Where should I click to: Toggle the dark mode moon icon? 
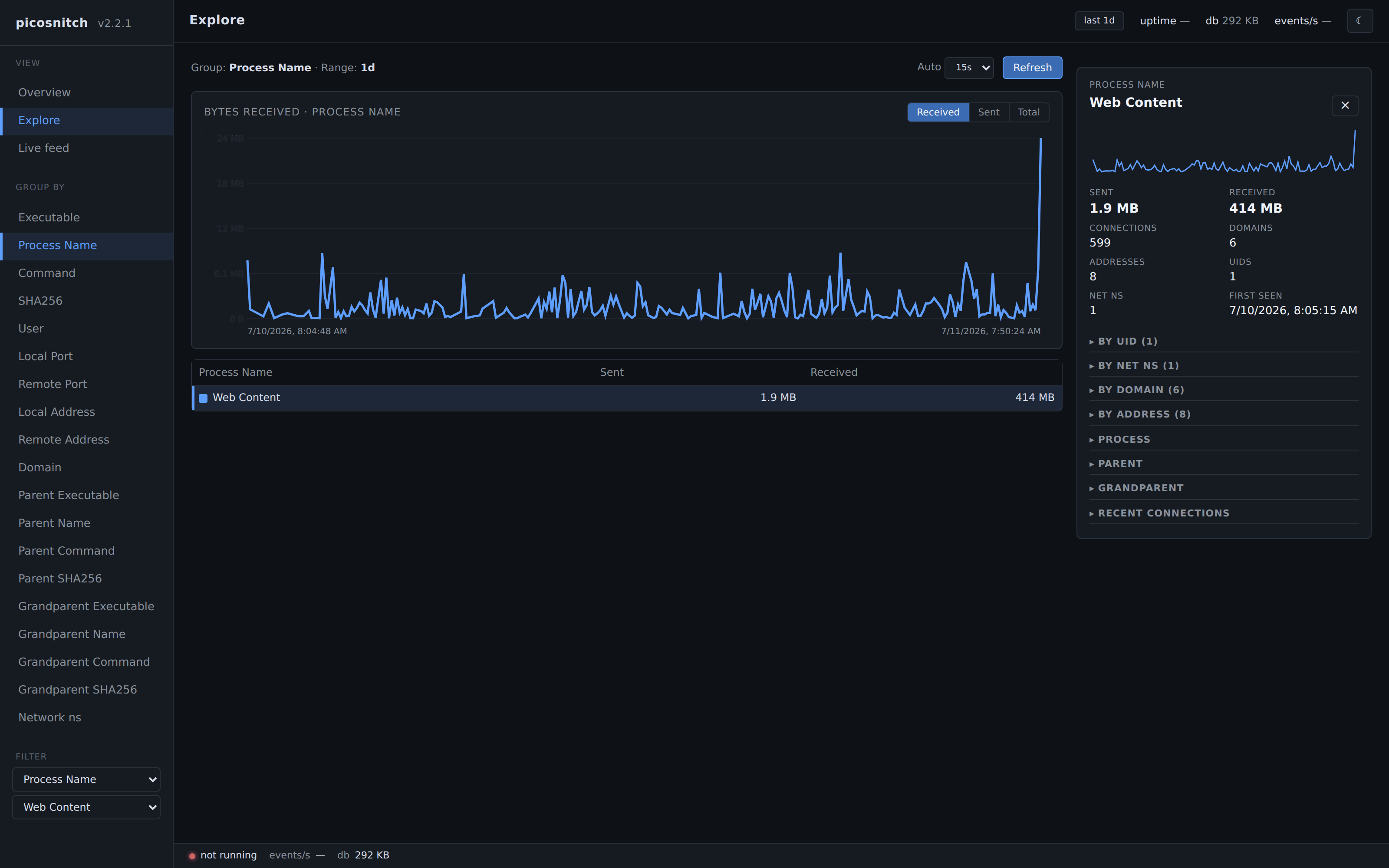tap(1360, 21)
